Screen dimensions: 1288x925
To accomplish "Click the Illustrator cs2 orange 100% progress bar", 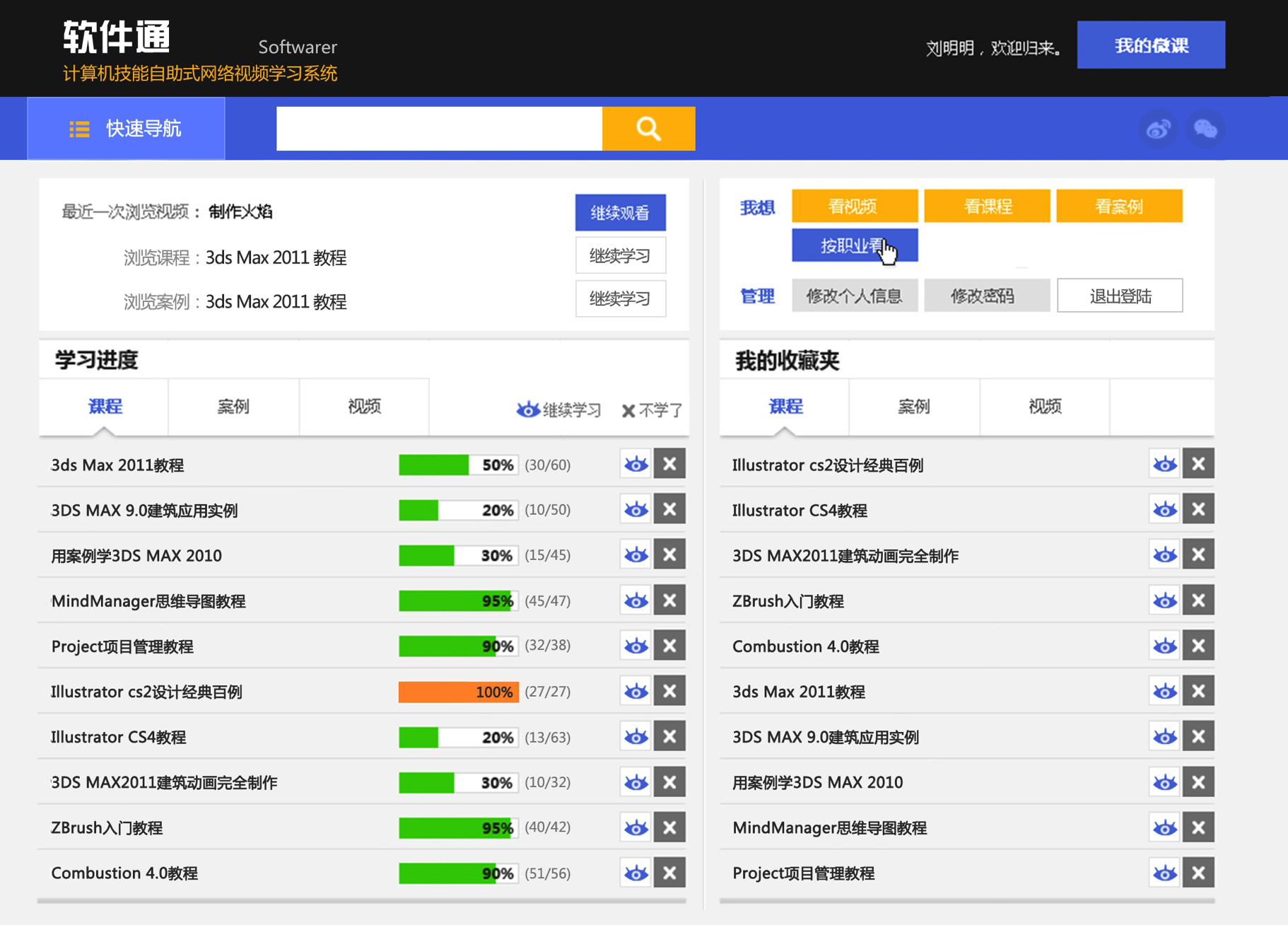I will pos(458,692).
